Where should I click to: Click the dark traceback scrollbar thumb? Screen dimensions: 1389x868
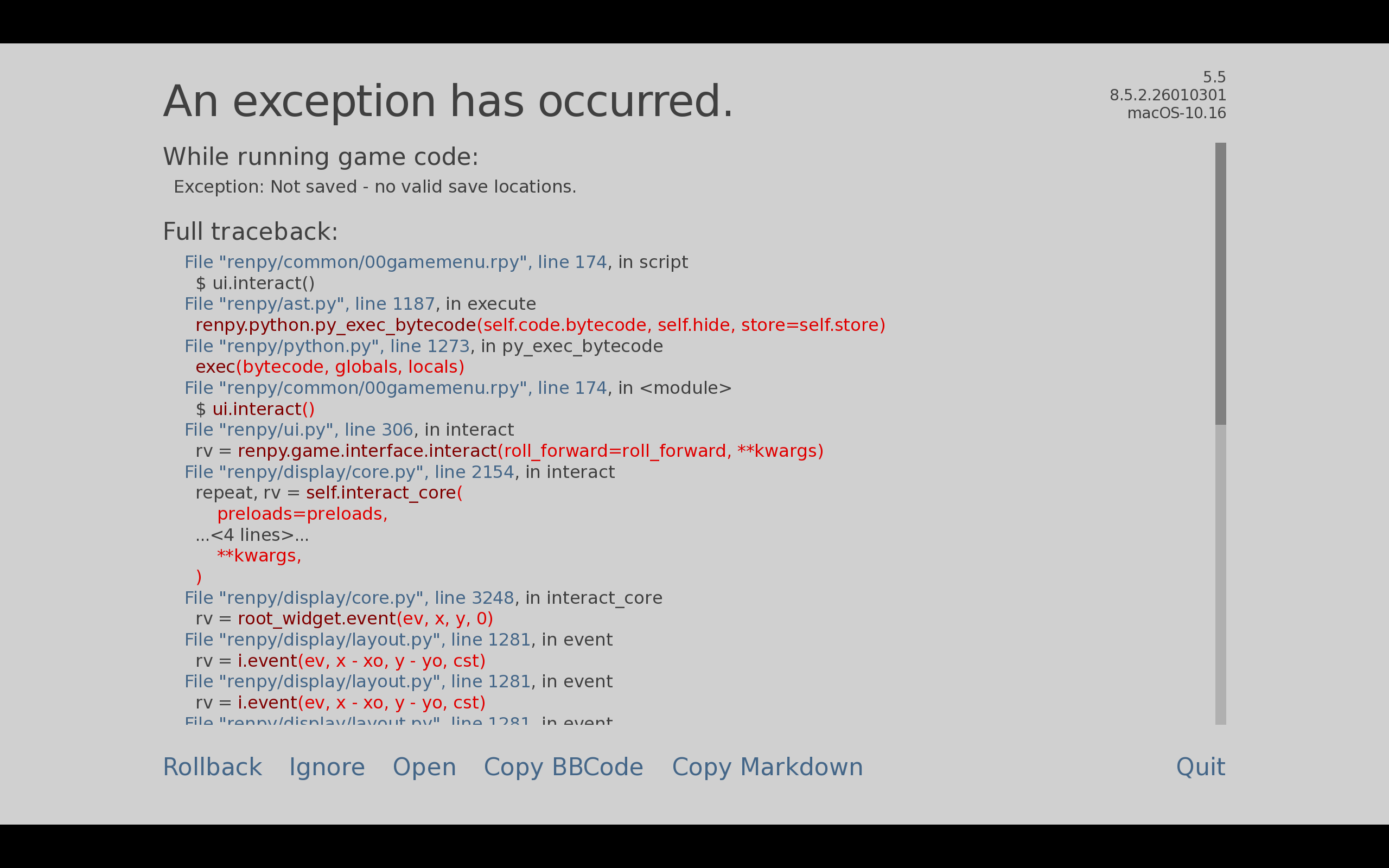[1220, 284]
